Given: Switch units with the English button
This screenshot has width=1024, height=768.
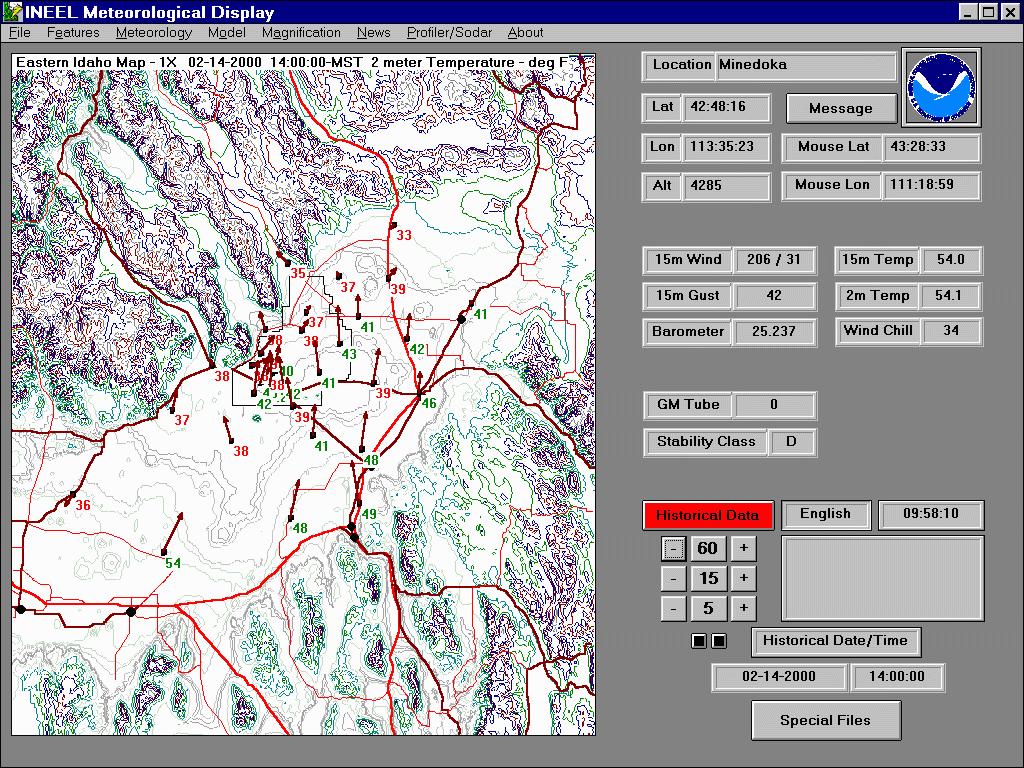Looking at the screenshot, I should [x=825, y=514].
